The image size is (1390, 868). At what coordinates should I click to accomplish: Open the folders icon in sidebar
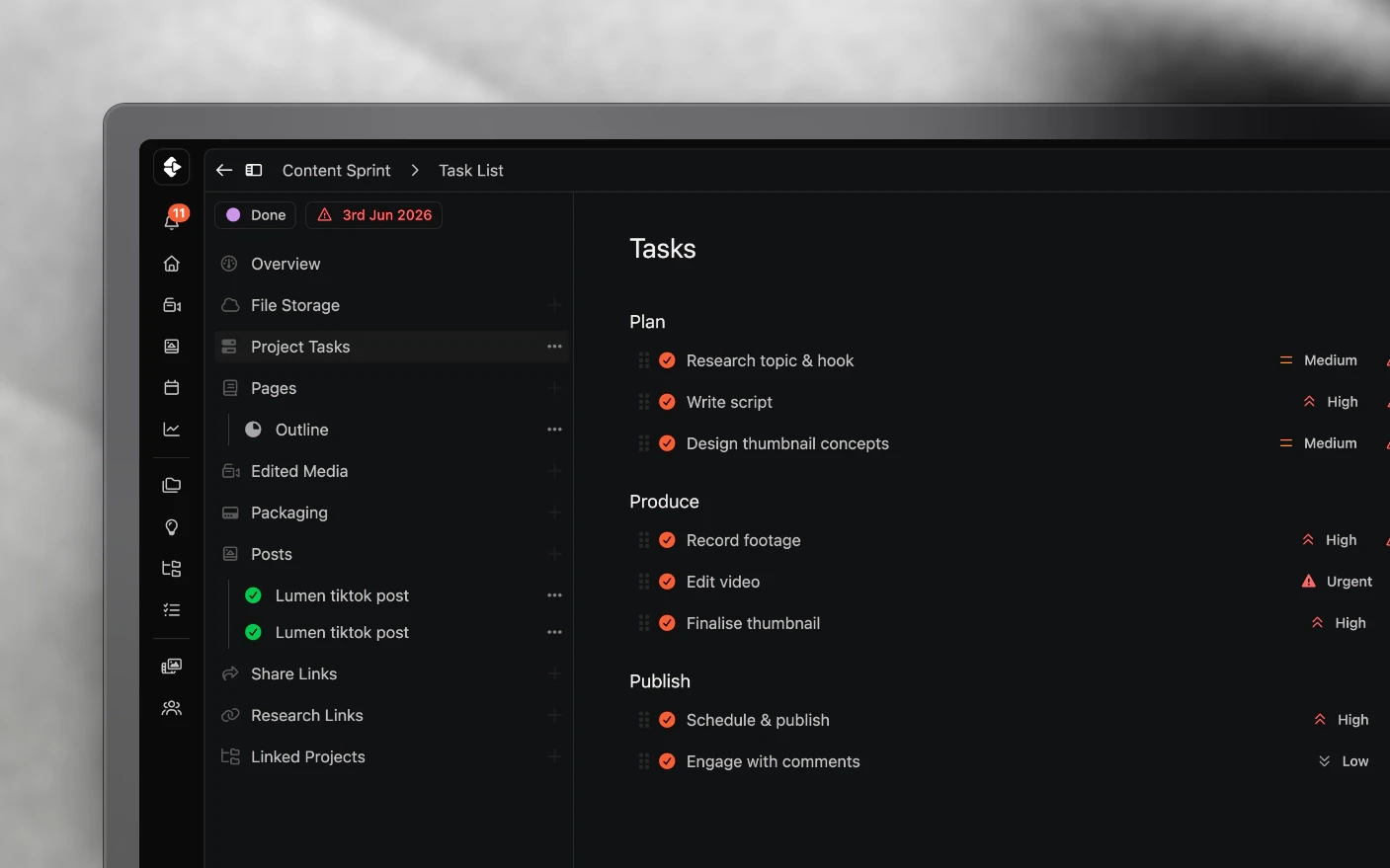(x=172, y=485)
